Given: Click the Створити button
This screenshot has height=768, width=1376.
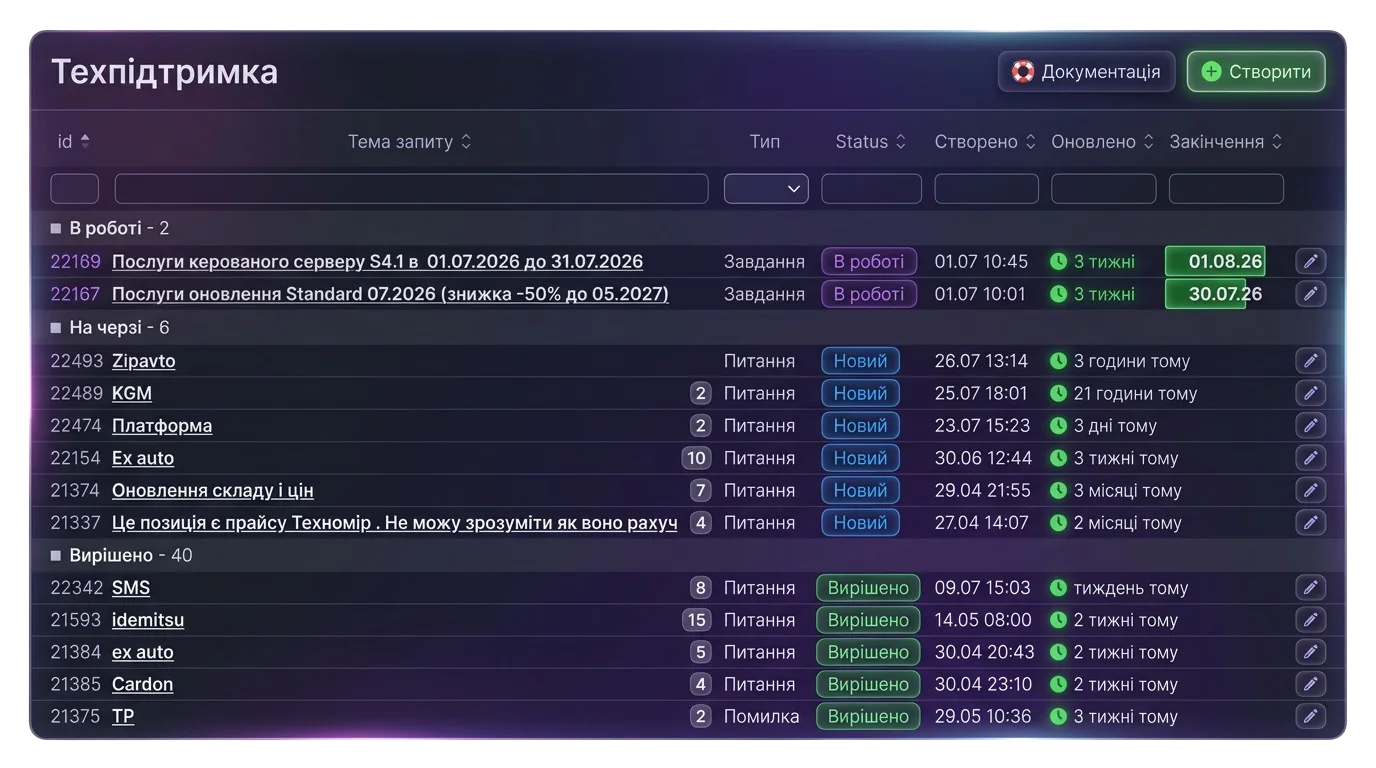Looking at the screenshot, I should [x=1256, y=72].
